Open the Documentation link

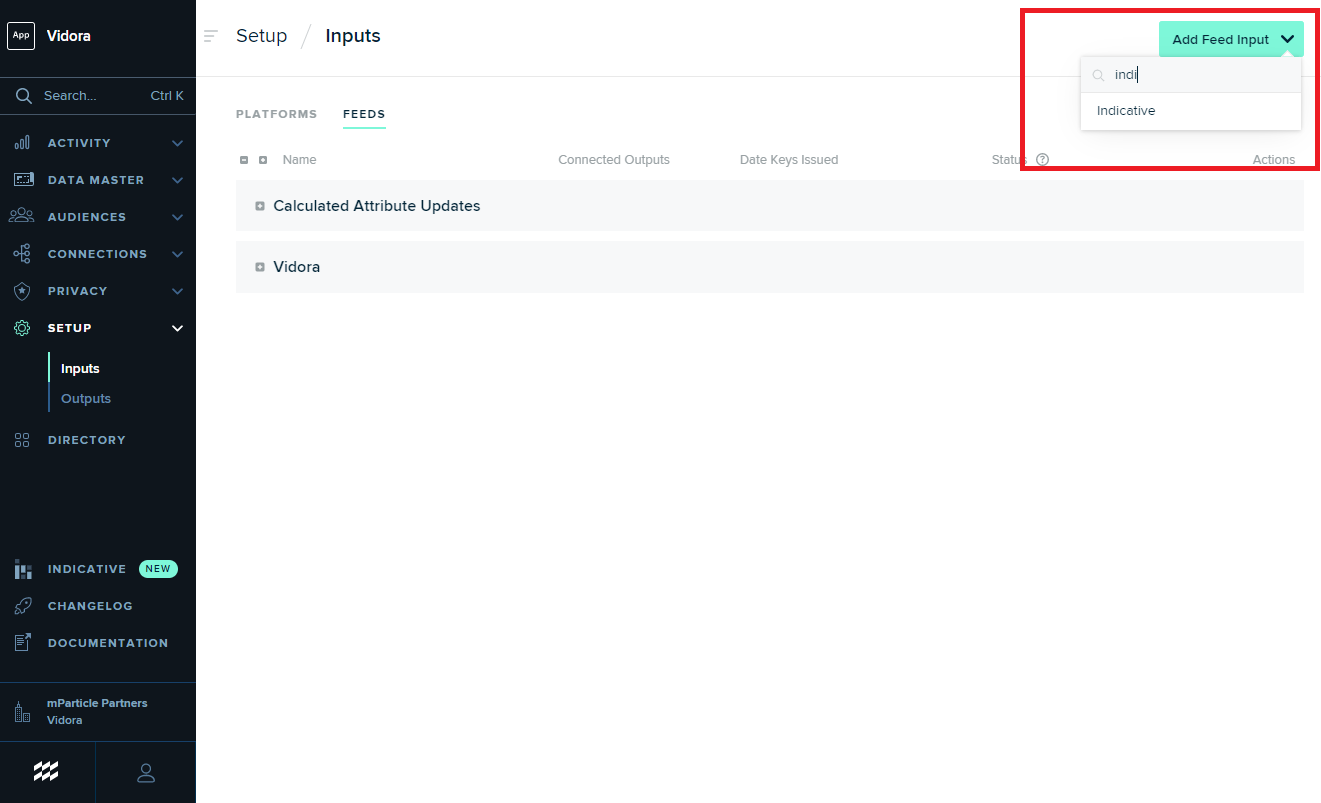point(108,643)
